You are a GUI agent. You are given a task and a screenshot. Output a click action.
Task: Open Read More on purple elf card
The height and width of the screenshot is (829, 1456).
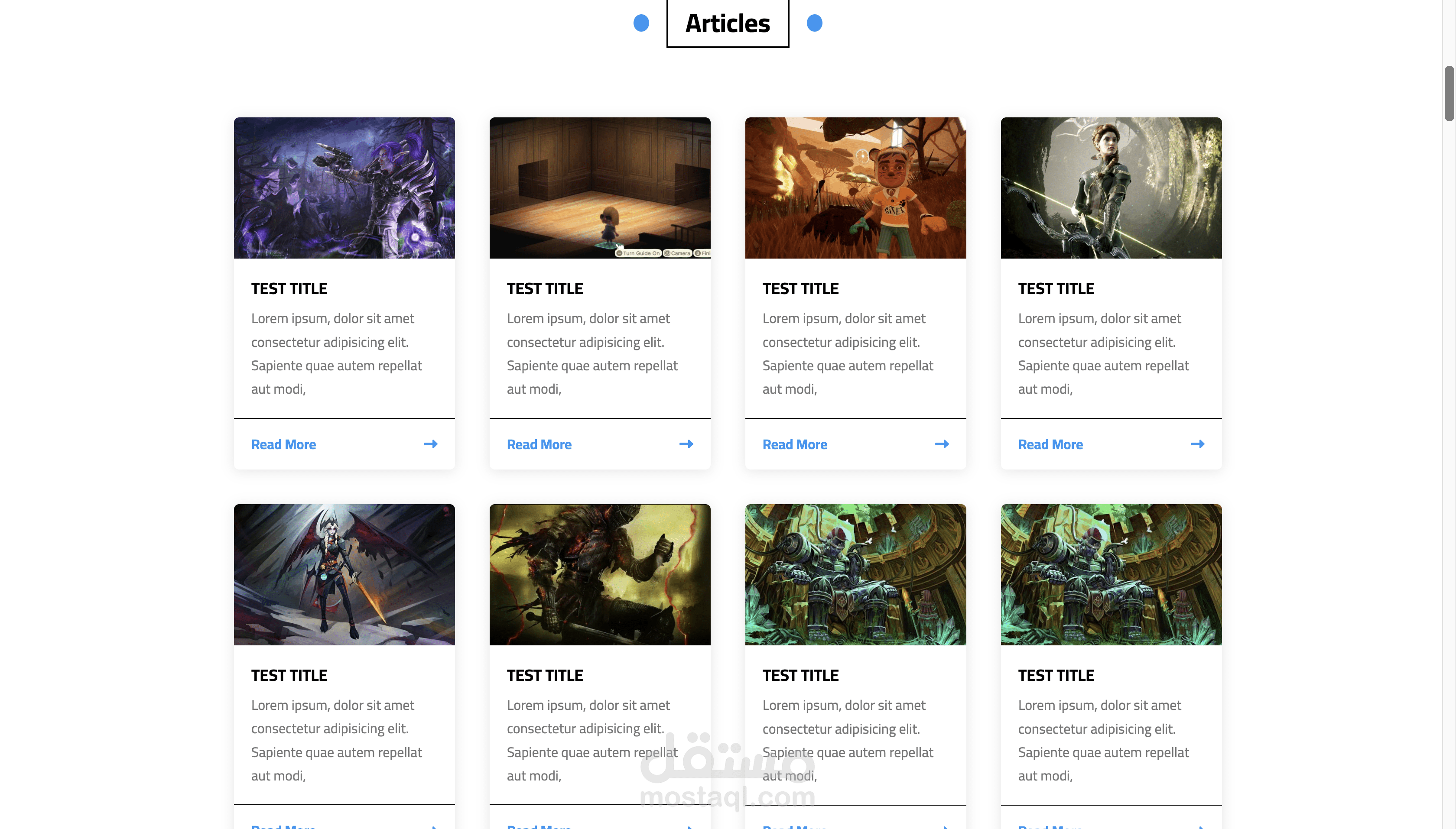(284, 445)
